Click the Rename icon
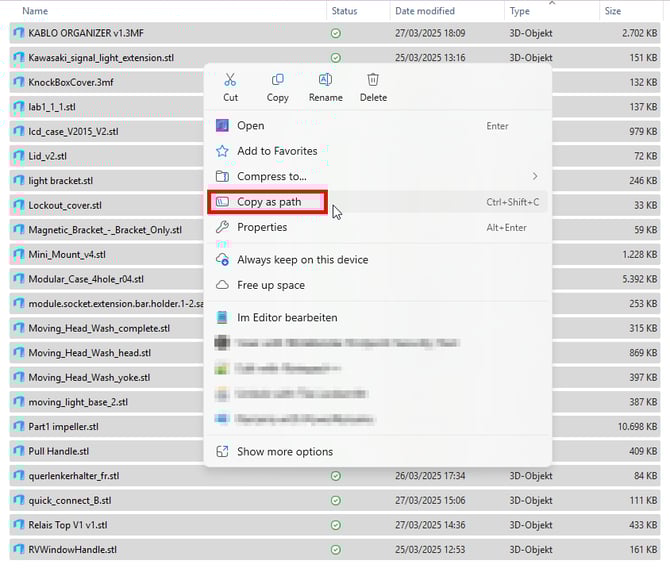The width and height of the screenshot is (670, 572). pyautogui.click(x=325, y=80)
